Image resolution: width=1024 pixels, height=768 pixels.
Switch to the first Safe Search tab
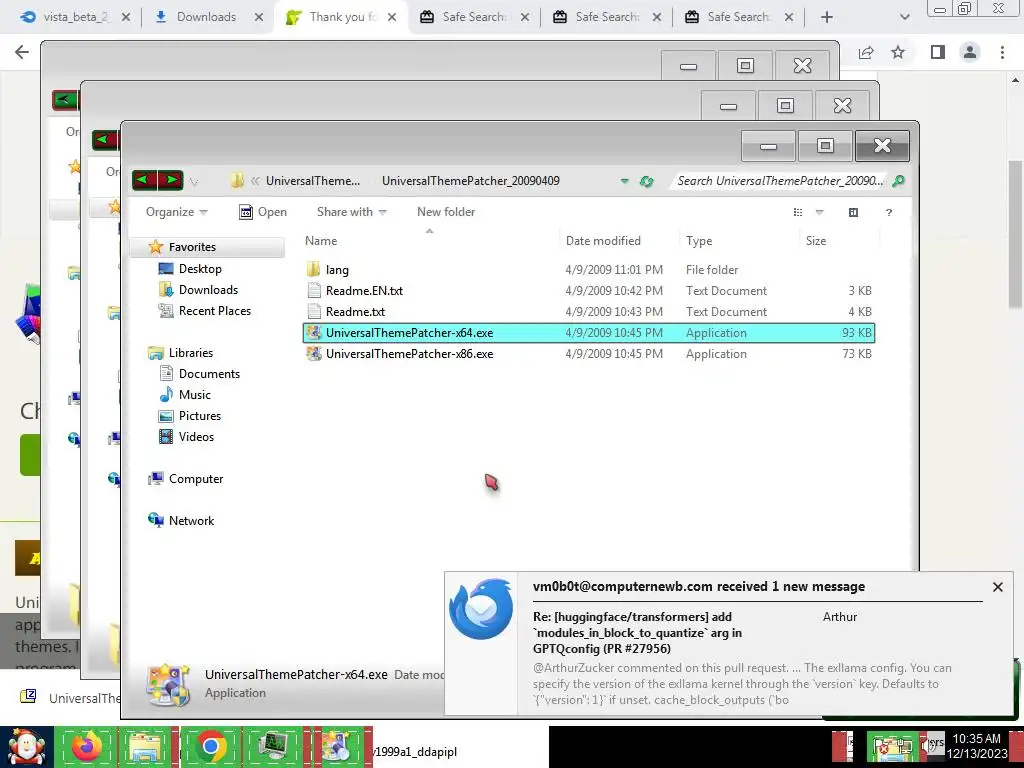(473, 17)
